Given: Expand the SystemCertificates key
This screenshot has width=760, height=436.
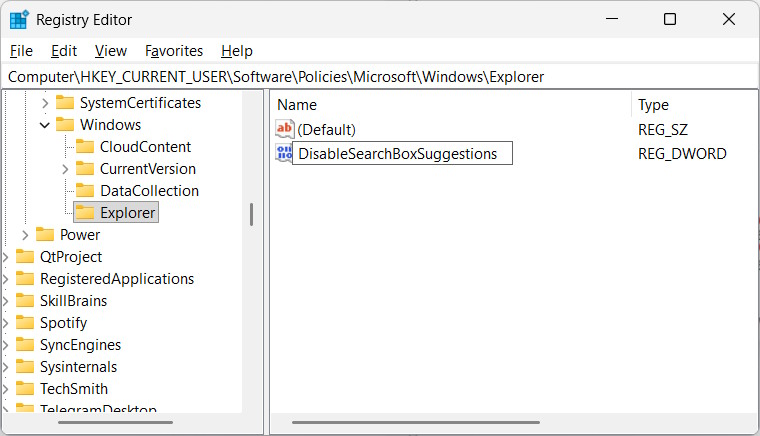Looking at the screenshot, I should coord(44,103).
